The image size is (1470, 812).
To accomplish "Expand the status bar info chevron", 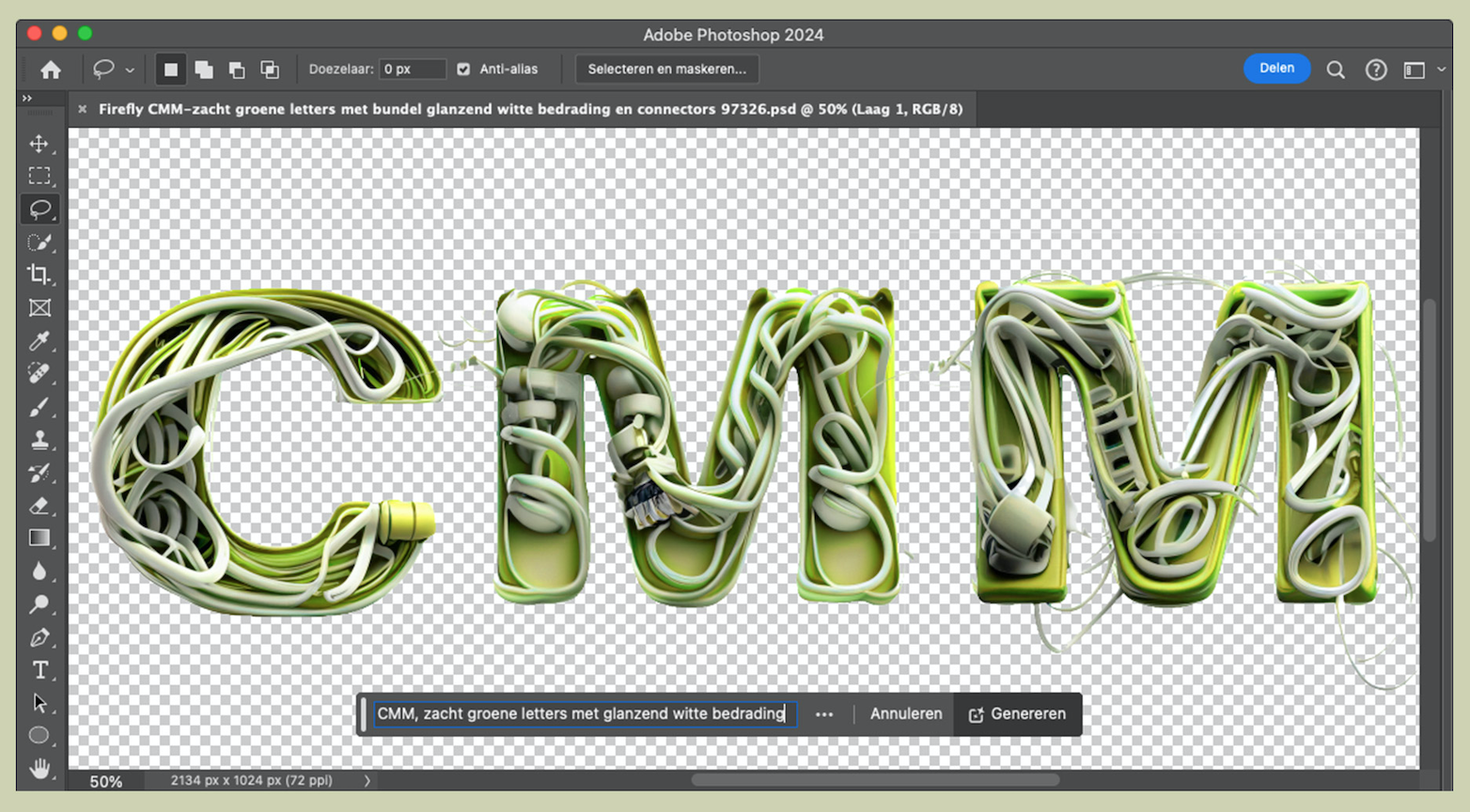I will tap(367, 780).
